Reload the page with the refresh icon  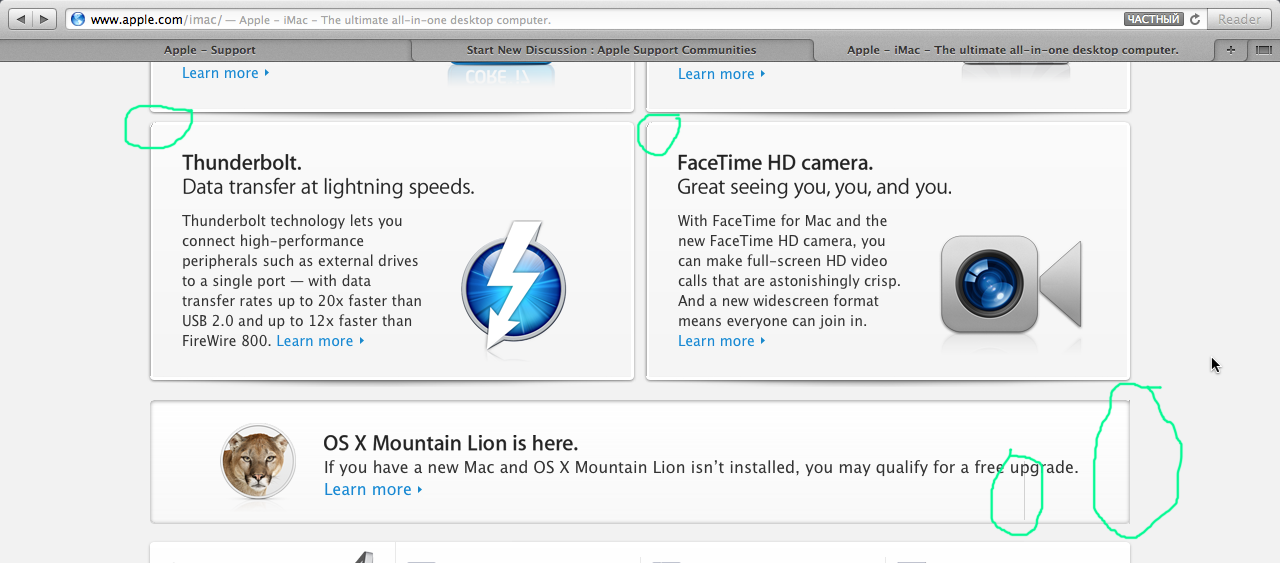[1195, 19]
